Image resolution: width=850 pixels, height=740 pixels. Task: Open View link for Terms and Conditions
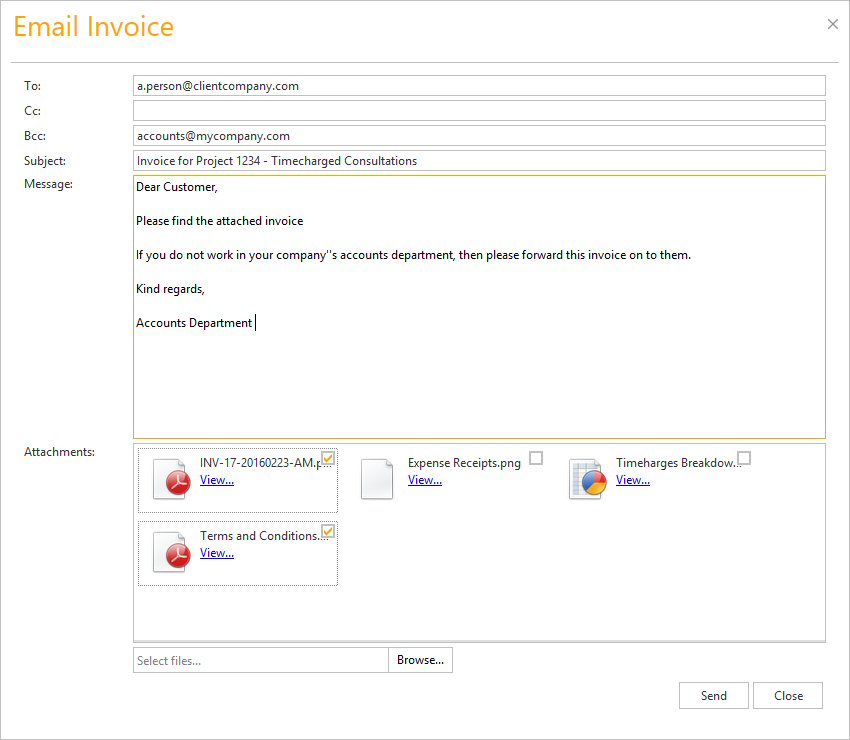click(217, 553)
